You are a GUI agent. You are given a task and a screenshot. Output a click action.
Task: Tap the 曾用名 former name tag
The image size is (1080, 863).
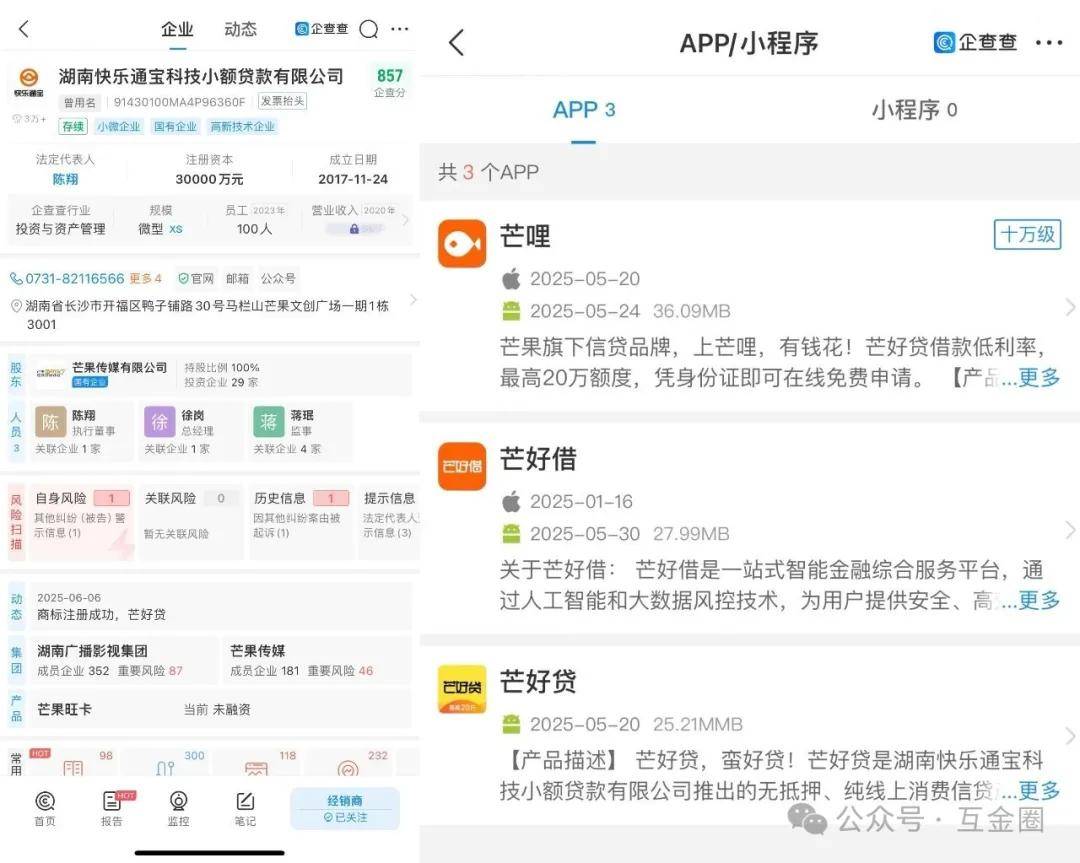[x=80, y=103]
